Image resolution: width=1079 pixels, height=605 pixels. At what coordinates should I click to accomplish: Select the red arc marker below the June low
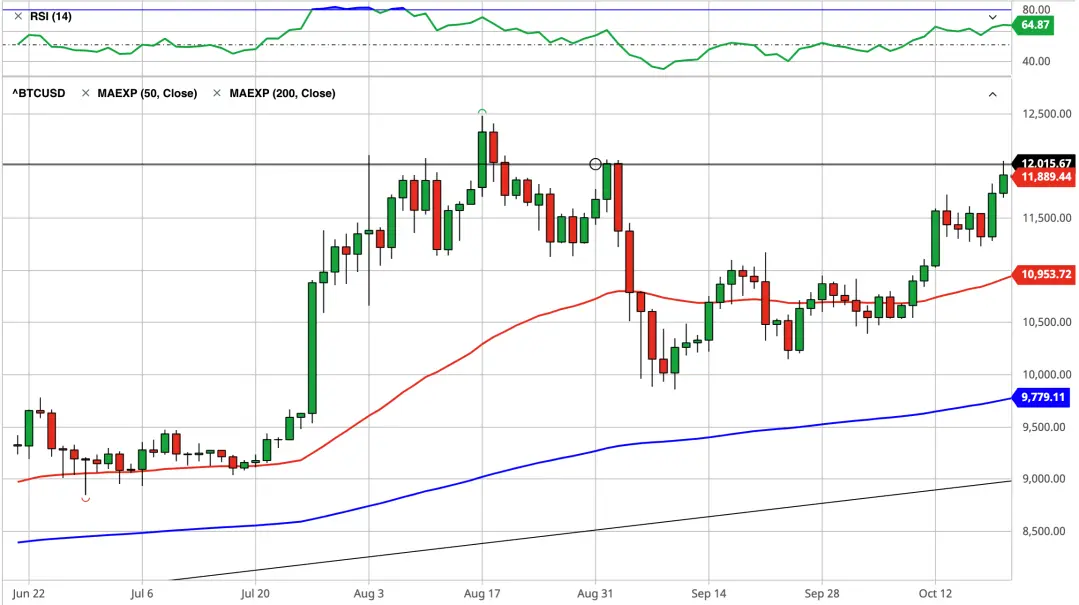click(85, 500)
